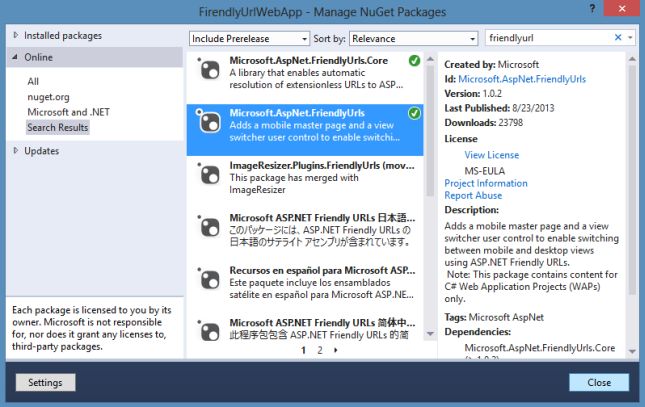This screenshot has height=407, width=645.
Task: Expand the Installed packages section
Action: [x=16, y=35]
